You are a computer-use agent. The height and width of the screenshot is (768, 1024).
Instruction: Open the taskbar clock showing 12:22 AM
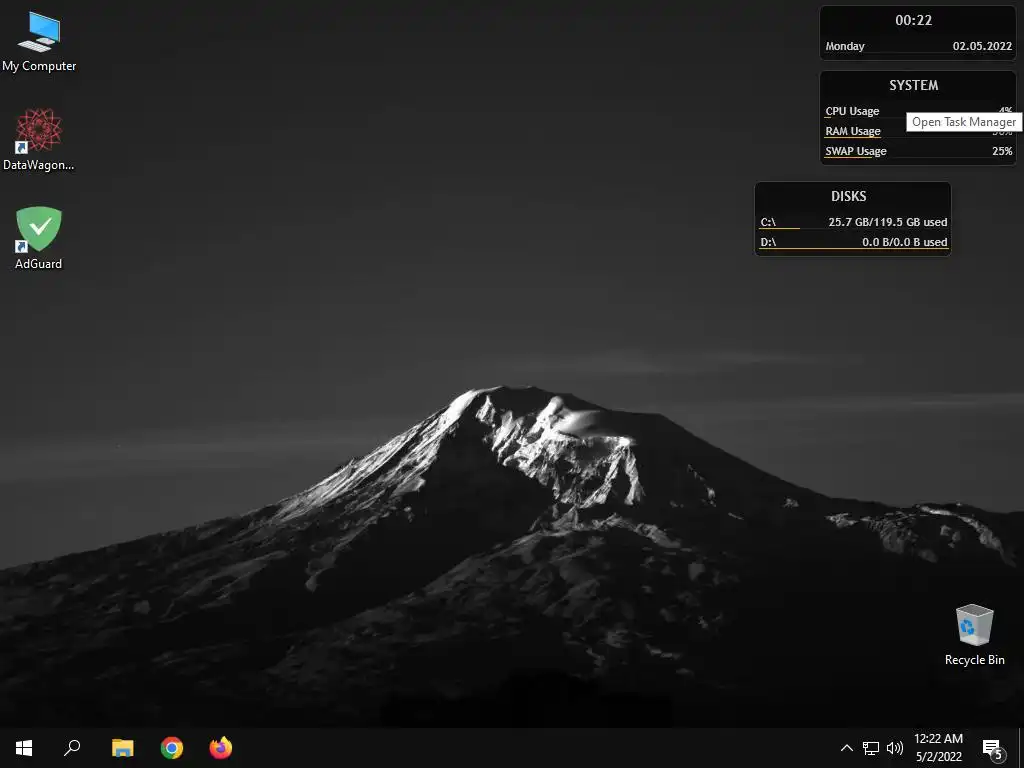(938, 748)
